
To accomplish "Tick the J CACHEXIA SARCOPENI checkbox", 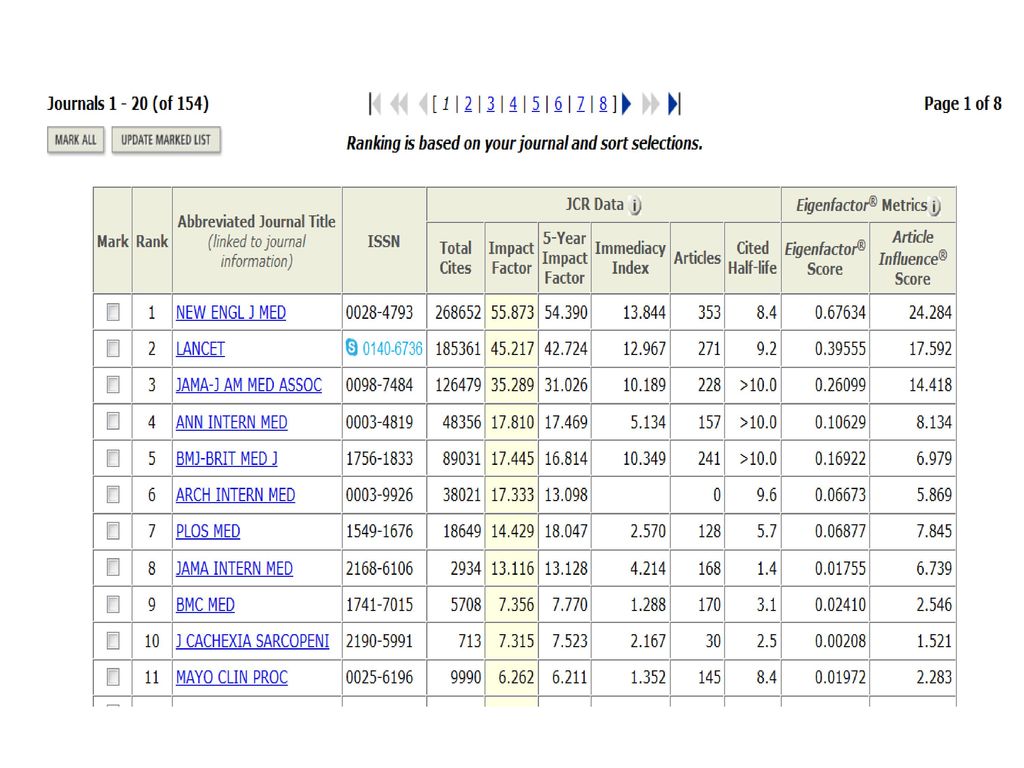I will click(113, 641).
